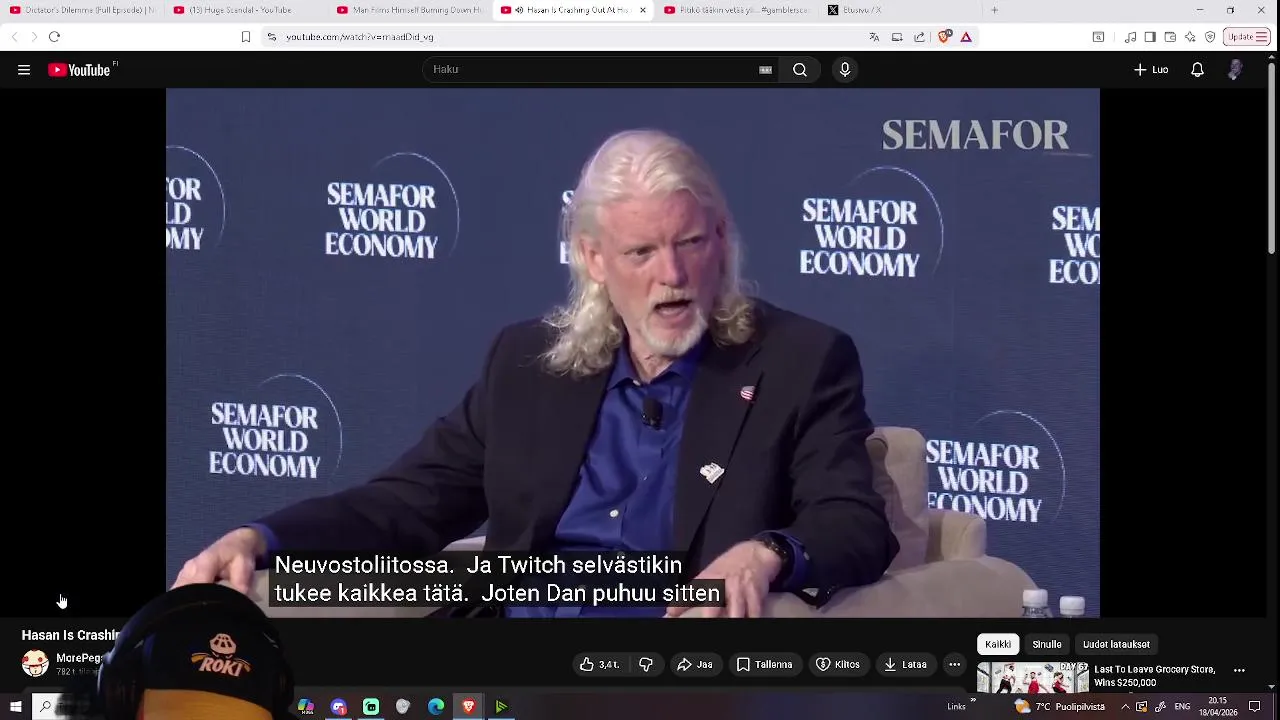Switch to the Huge Scandal YouTube tab
The image size is (1280, 720).
[245, 10]
